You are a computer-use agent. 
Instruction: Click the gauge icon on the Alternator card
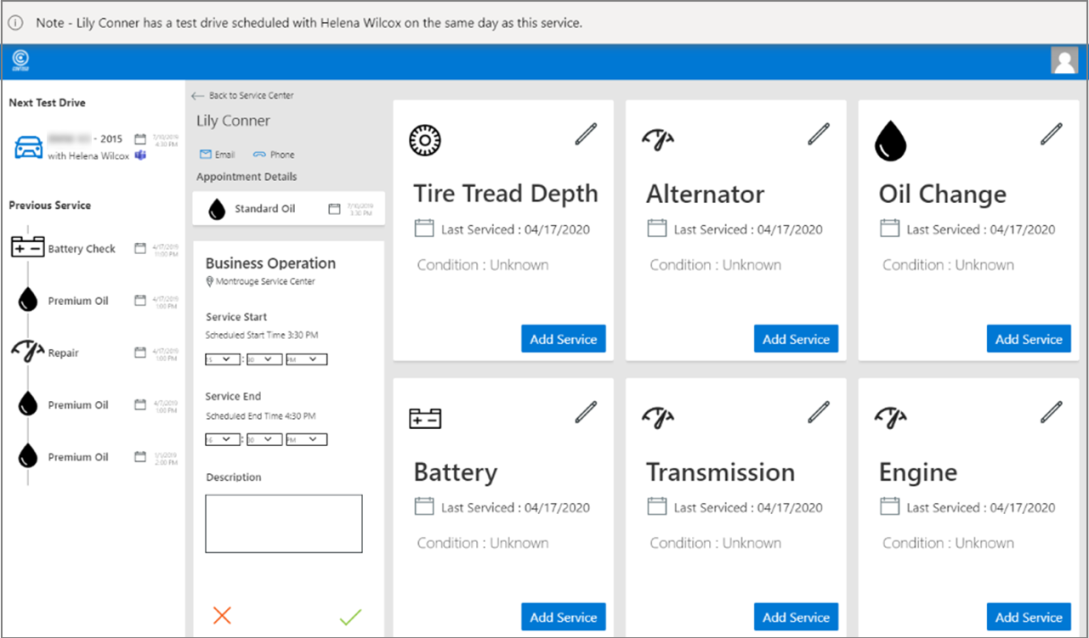658,140
